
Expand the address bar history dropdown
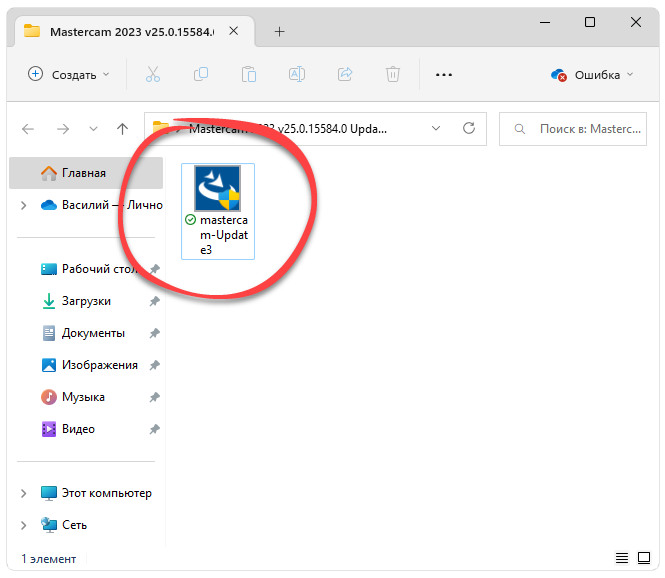click(x=436, y=128)
